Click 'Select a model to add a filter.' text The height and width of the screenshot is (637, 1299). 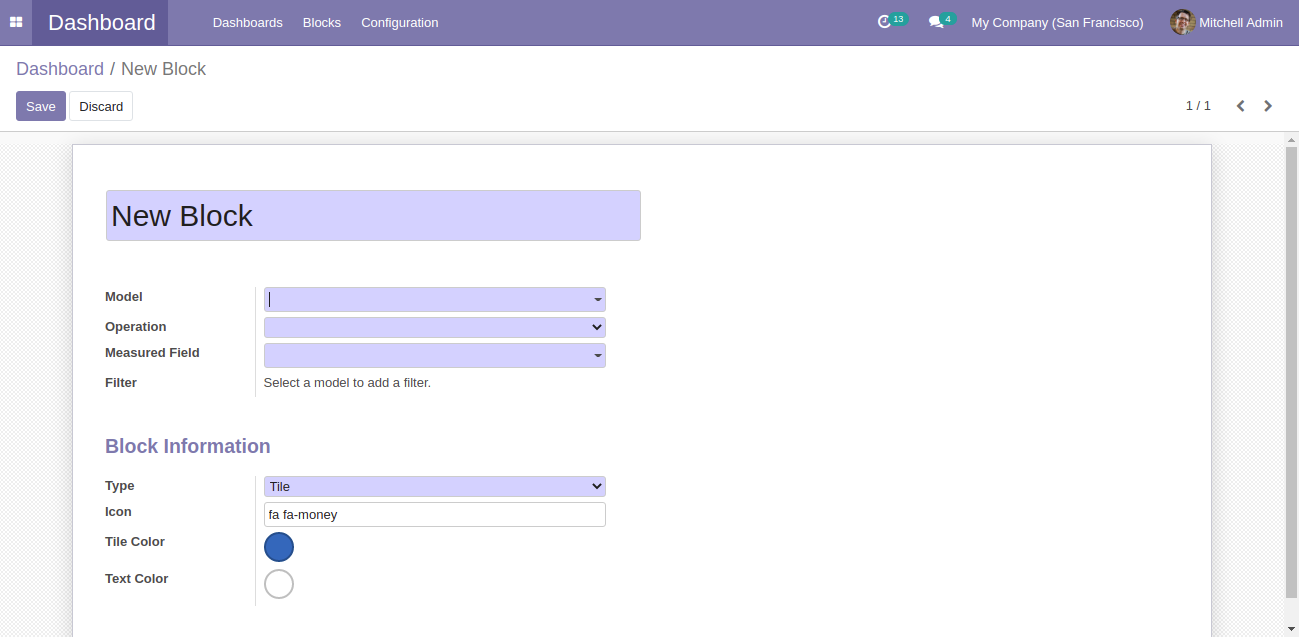click(347, 382)
